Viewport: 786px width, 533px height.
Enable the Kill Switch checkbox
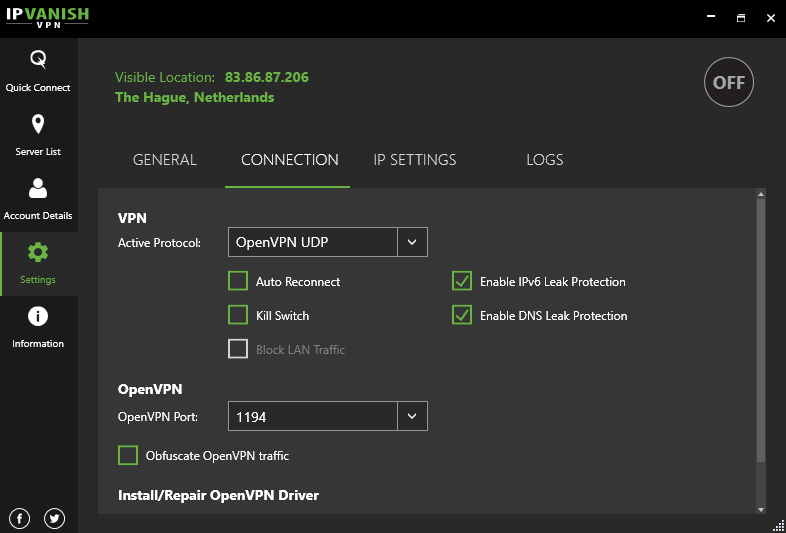click(x=238, y=315)
